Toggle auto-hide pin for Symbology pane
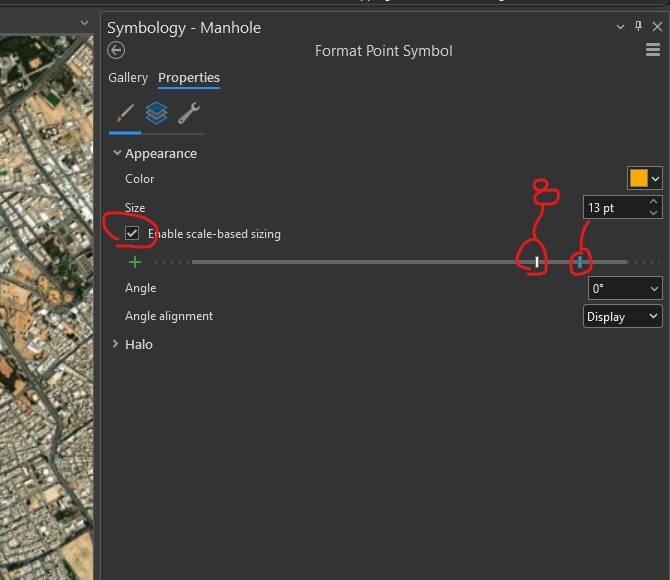 coord(638,27)
